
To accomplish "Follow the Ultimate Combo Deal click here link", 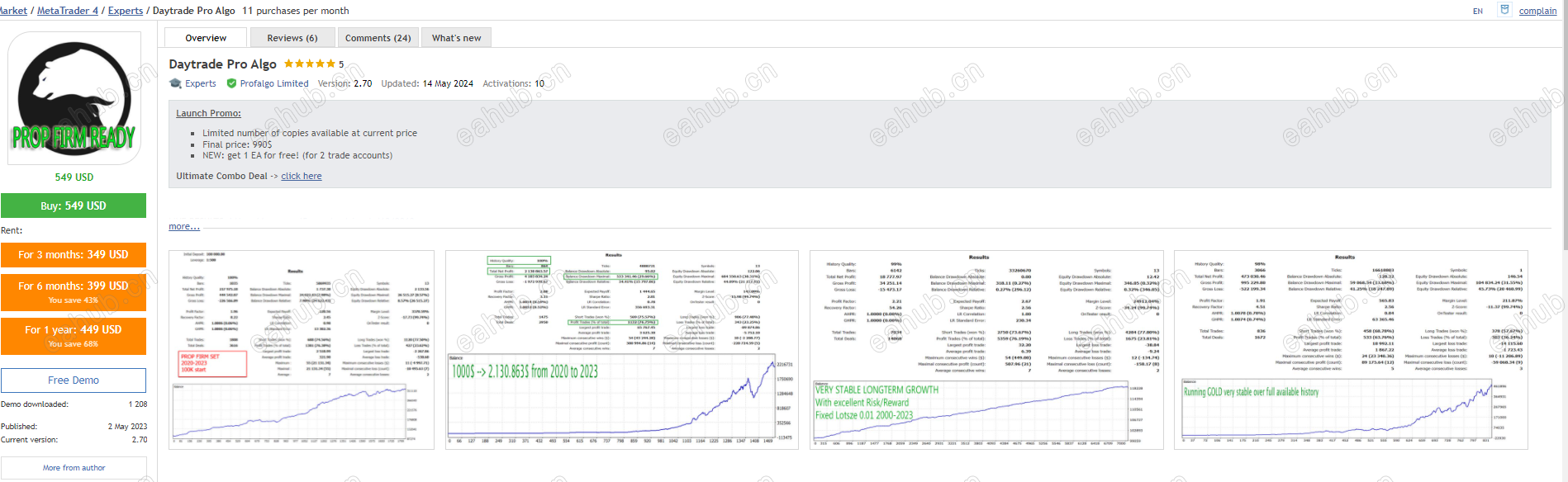I will (302, 176).
